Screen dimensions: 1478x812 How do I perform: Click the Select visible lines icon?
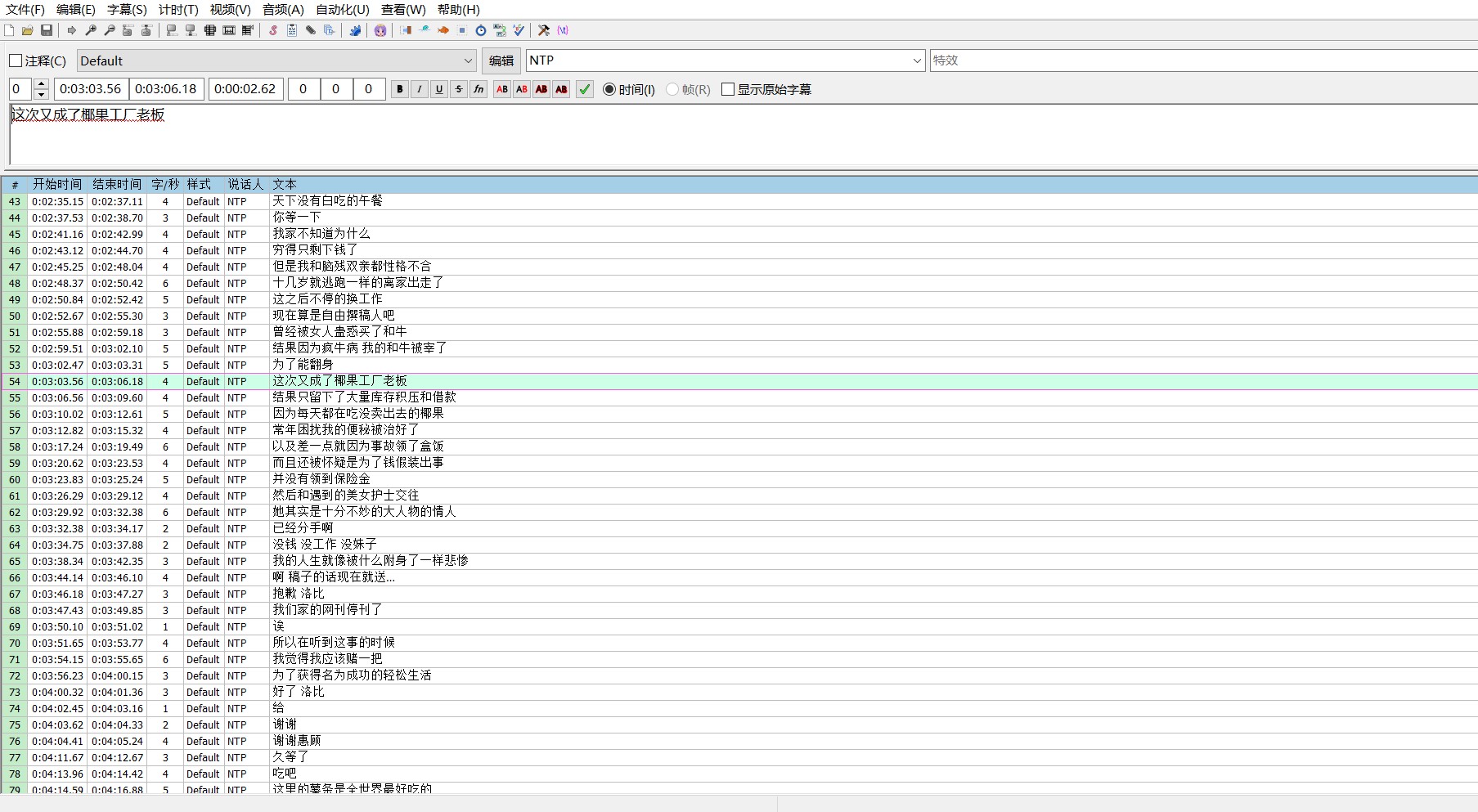[210, 30]
